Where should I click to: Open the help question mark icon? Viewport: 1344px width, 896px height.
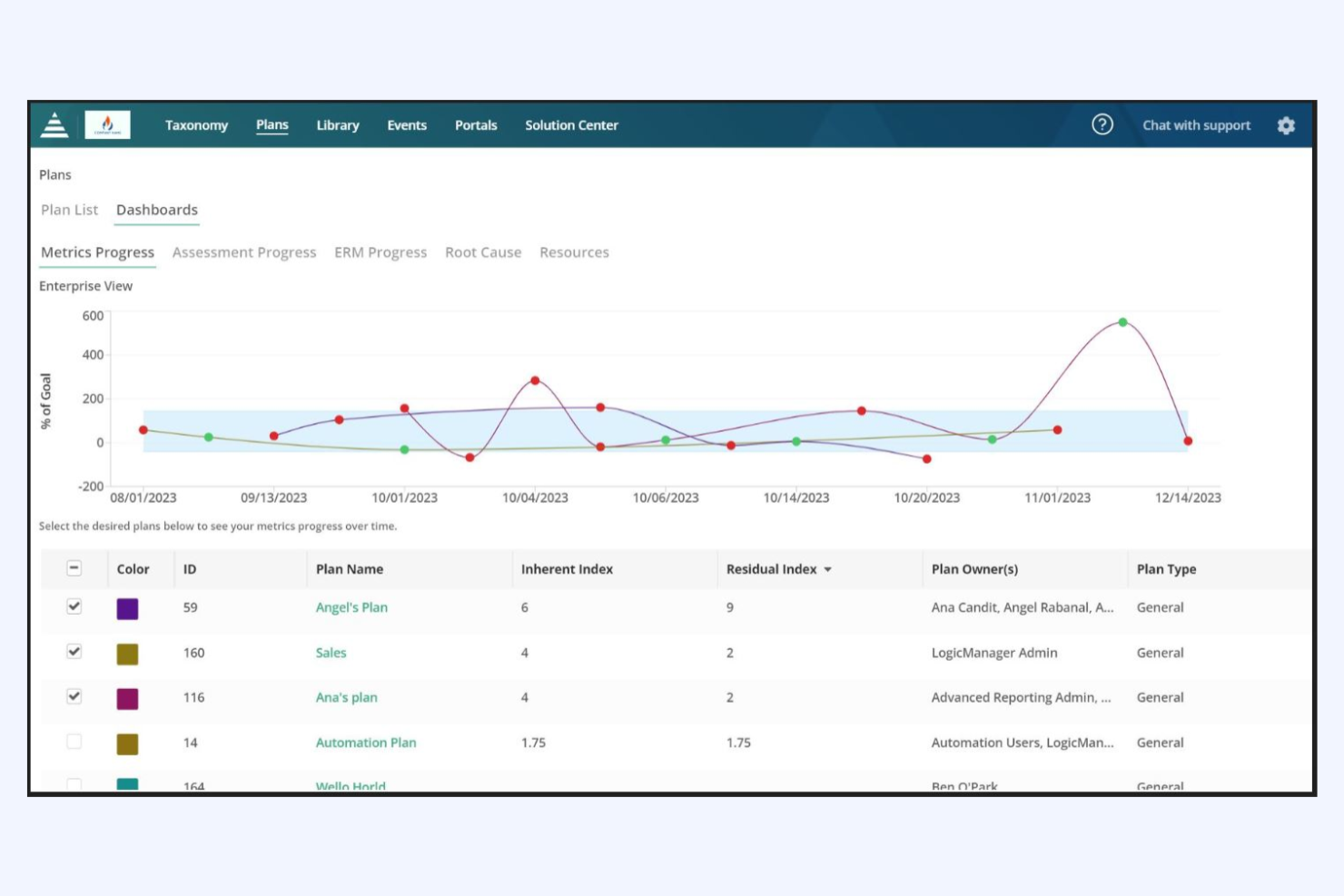point(1102,123)
